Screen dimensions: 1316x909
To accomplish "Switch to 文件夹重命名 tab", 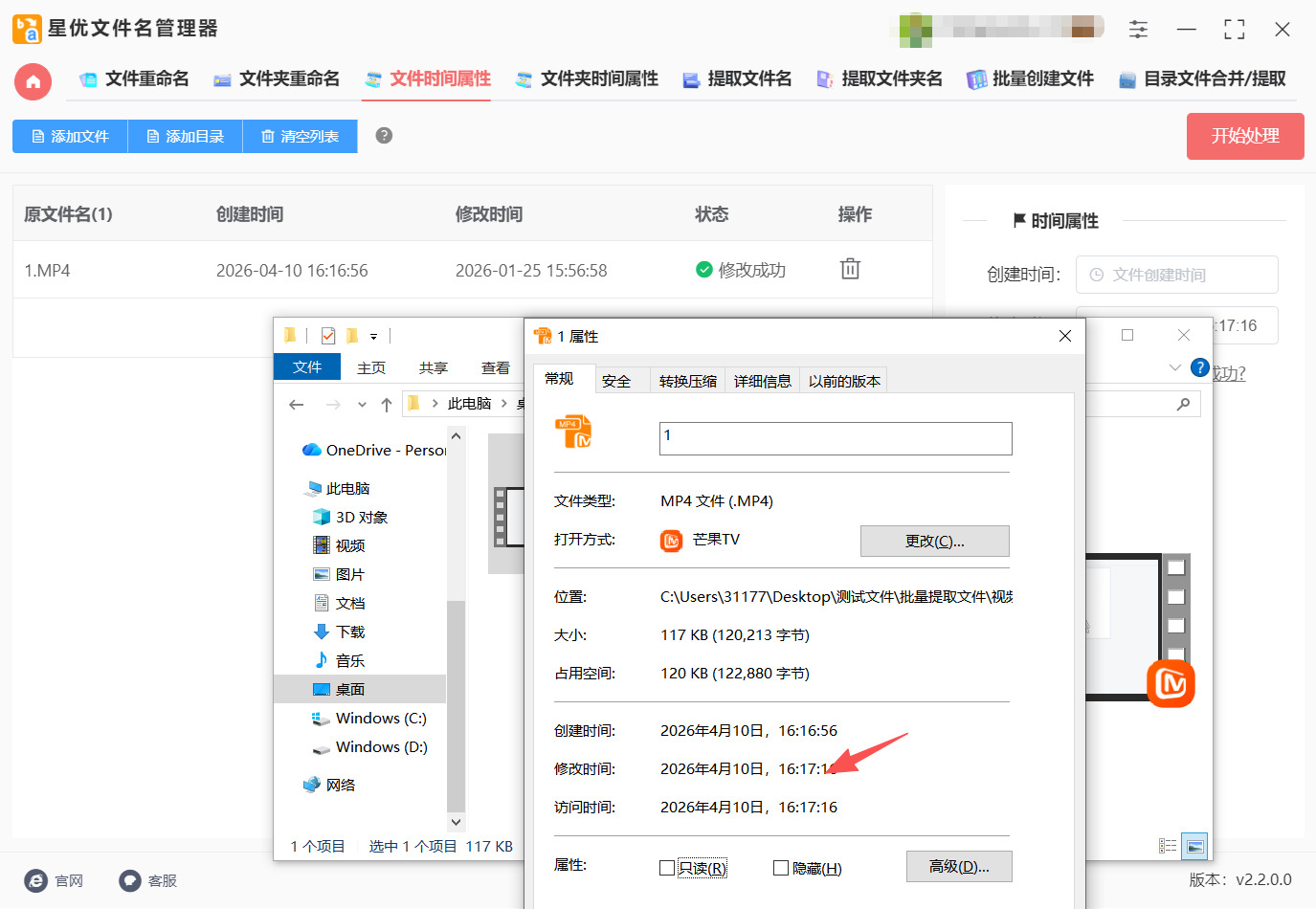I will pos(276,79).
